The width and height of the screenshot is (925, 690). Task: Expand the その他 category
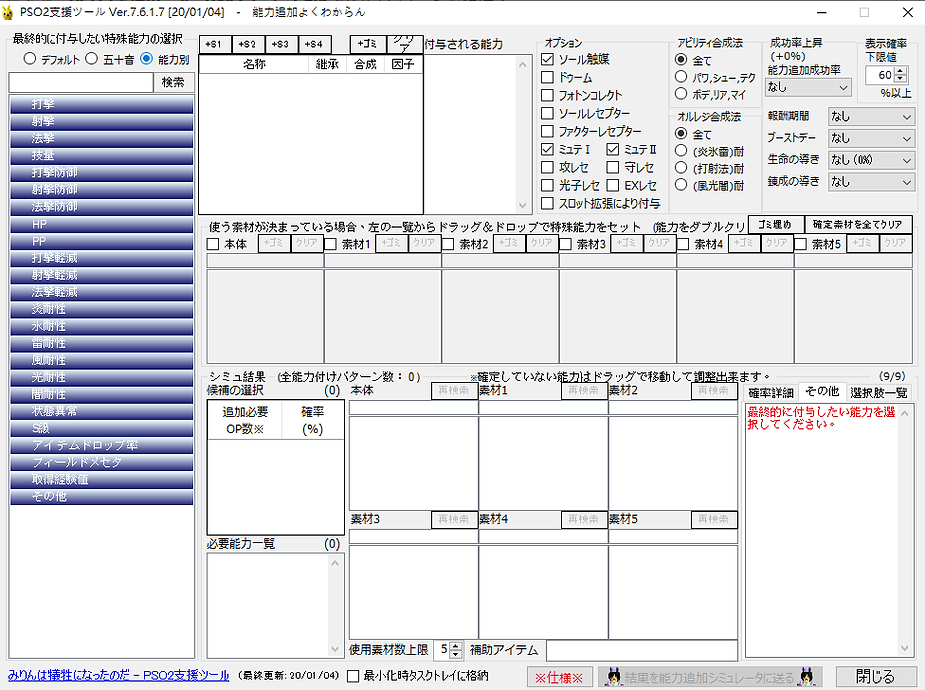pyautogui.click(x=101, y=497)
